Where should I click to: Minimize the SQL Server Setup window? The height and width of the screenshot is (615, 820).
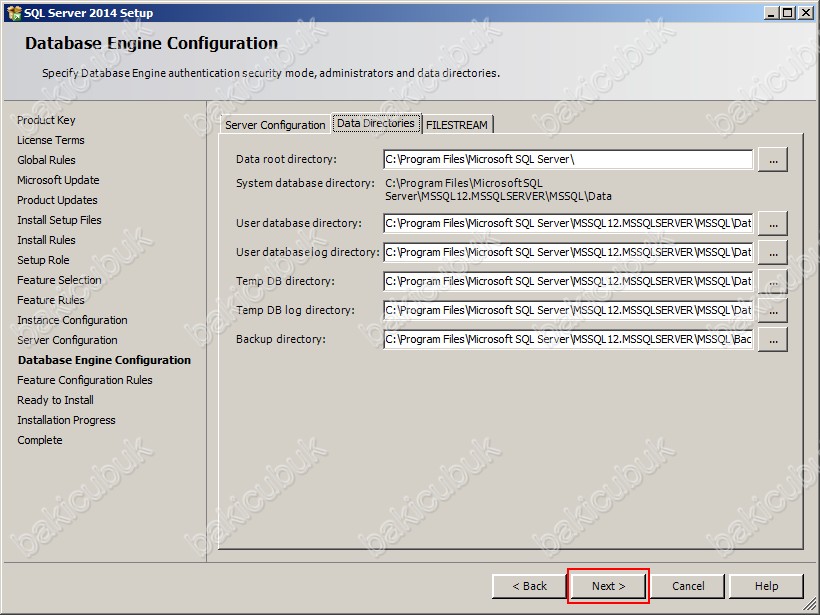(x=771, y=13)
